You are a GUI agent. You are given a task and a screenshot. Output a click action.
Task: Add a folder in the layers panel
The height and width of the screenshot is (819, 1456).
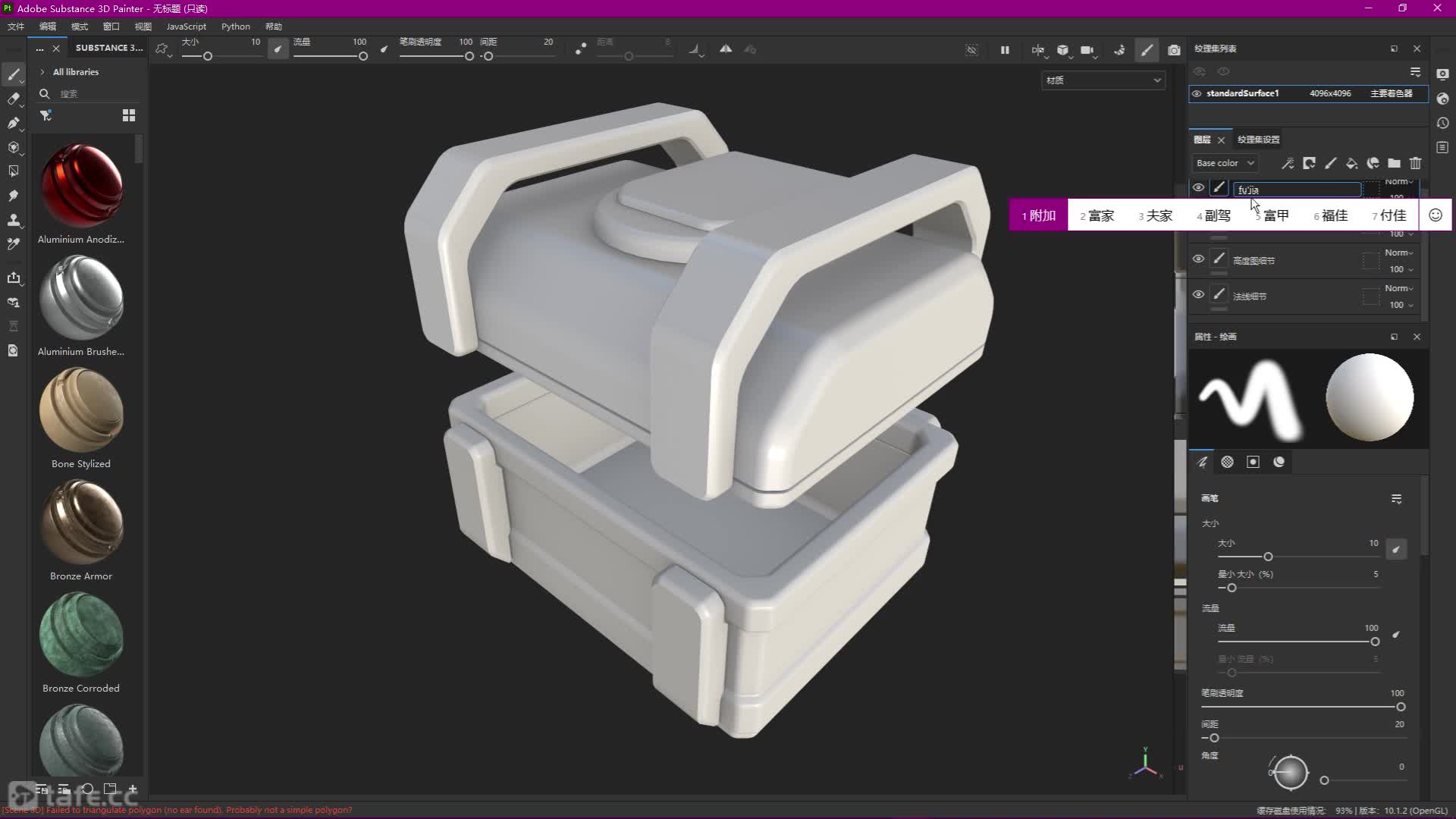point(1394,163)
